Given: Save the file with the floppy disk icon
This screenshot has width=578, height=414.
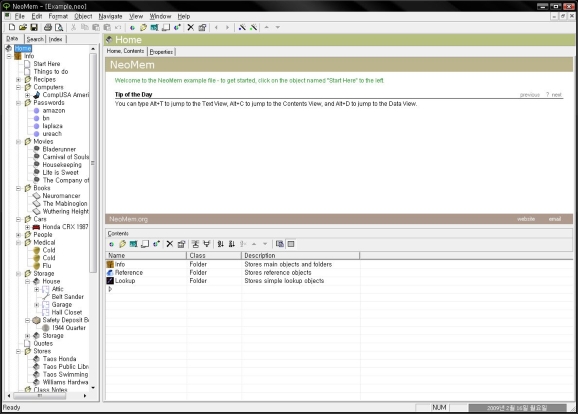Looking at the screenshot, I should pos(34,27).
